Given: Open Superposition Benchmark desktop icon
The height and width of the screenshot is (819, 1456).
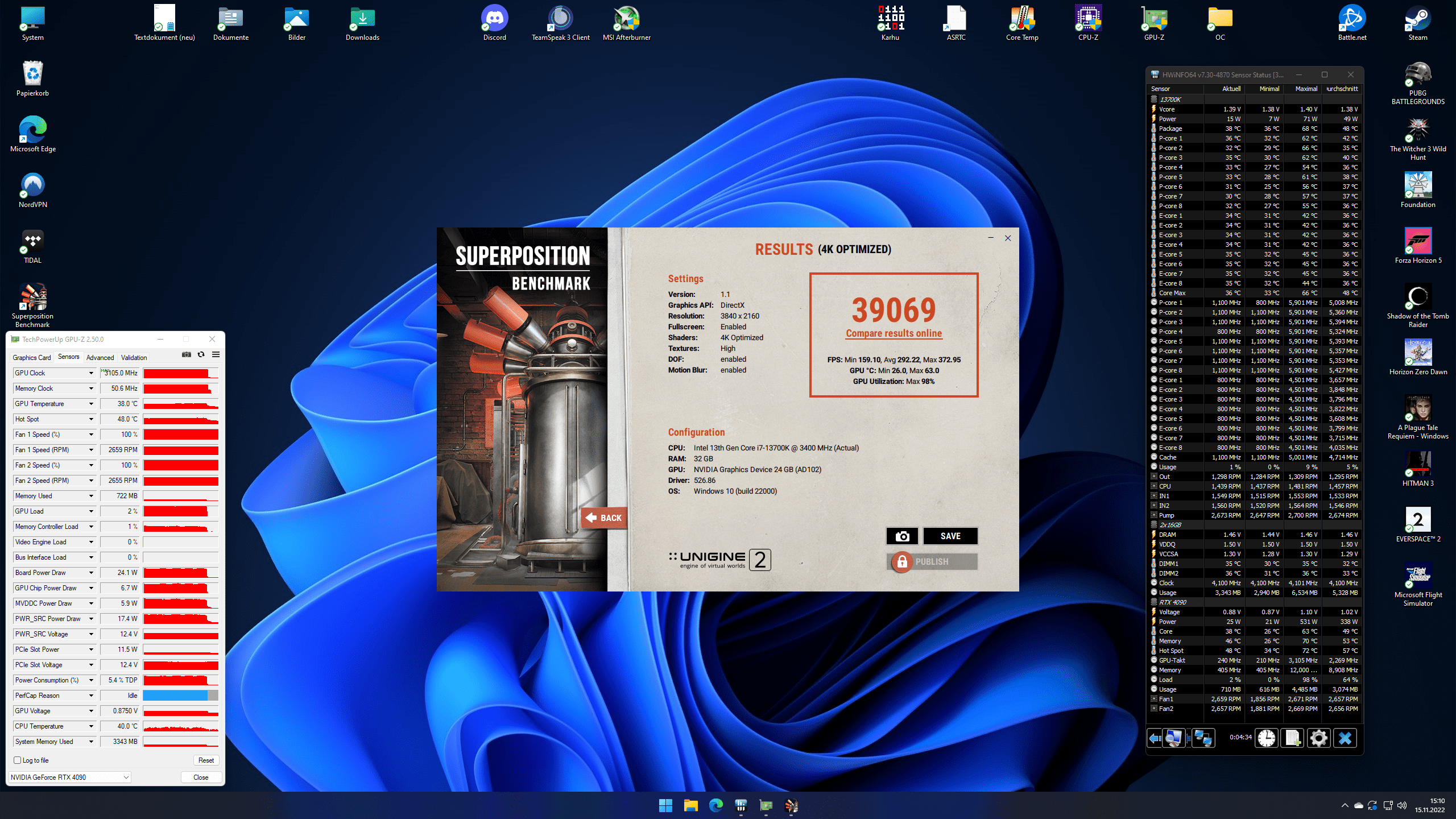Looking at the screenshot, I should pyautogui.click(x=32, y=305).
